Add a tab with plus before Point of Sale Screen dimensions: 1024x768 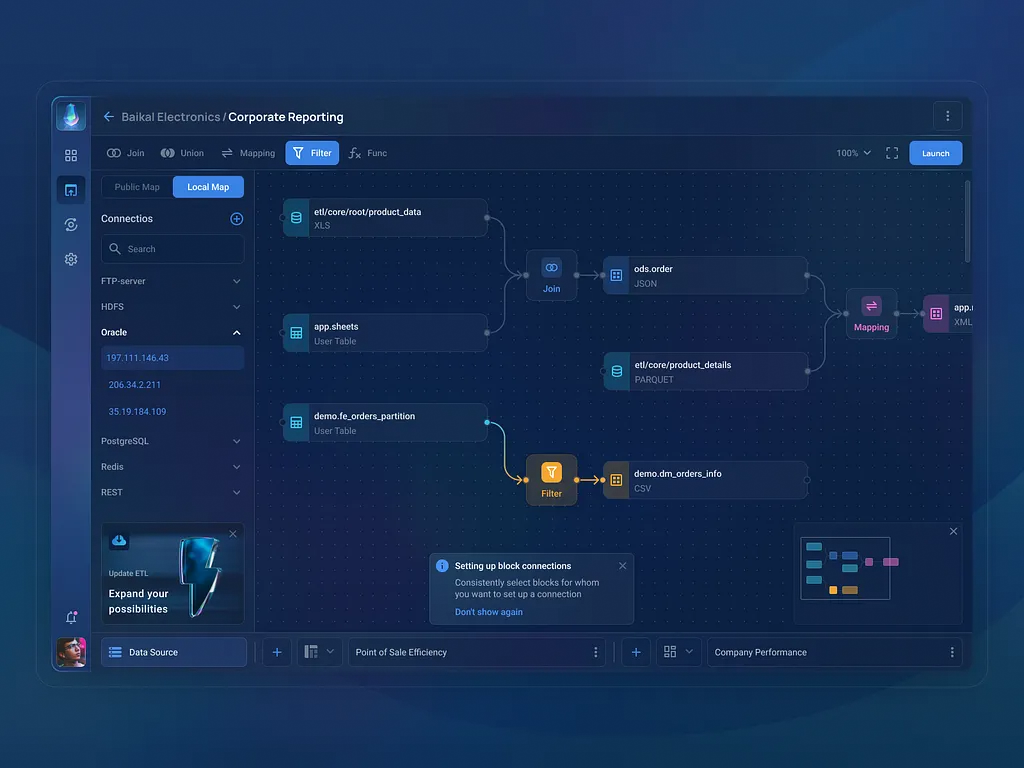[277, 652]
